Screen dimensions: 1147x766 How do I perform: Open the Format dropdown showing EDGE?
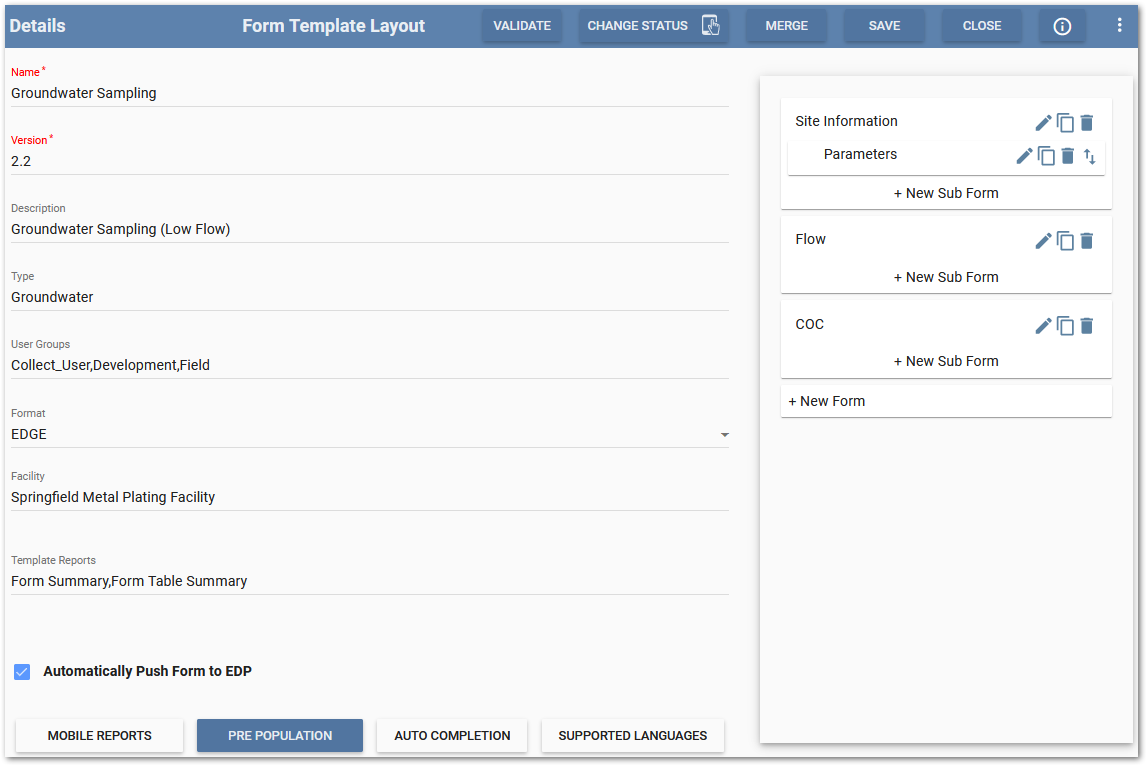pyautogui.click(x=724, y=436)
